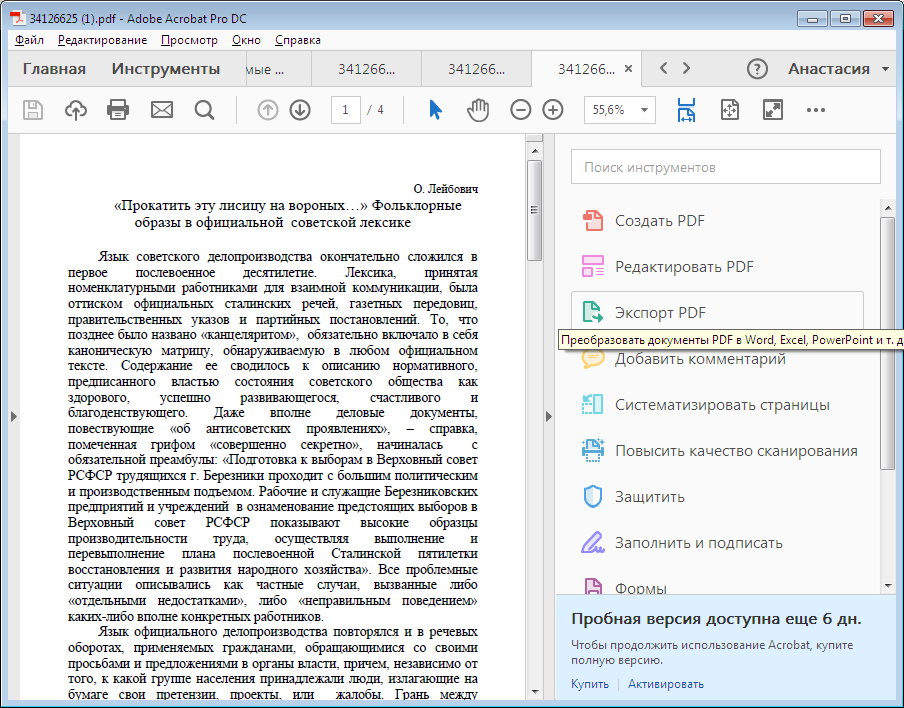Activate the arrow selection tool

435,110
